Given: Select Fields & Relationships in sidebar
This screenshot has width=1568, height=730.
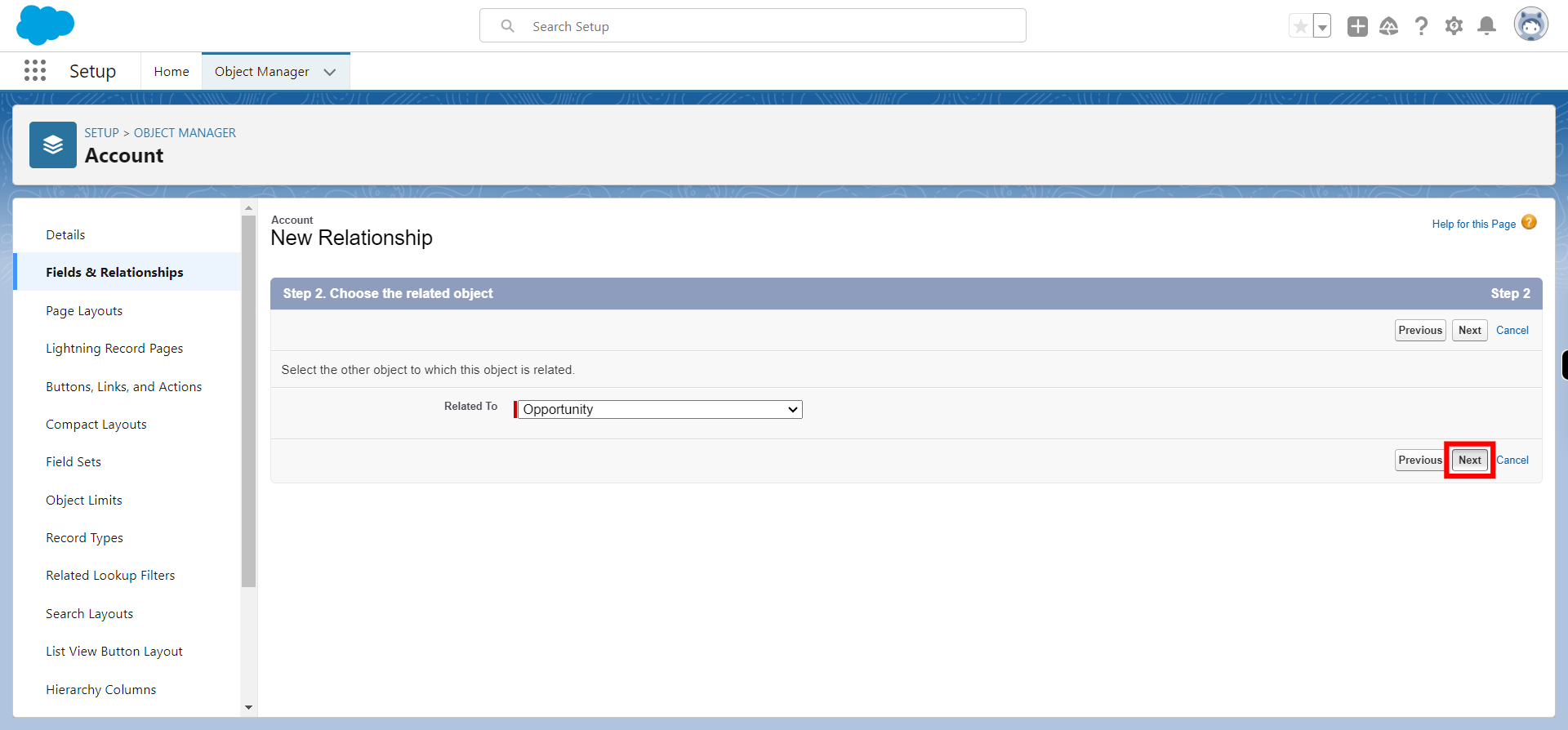Looking at the screenshot, I should point(127,272).
